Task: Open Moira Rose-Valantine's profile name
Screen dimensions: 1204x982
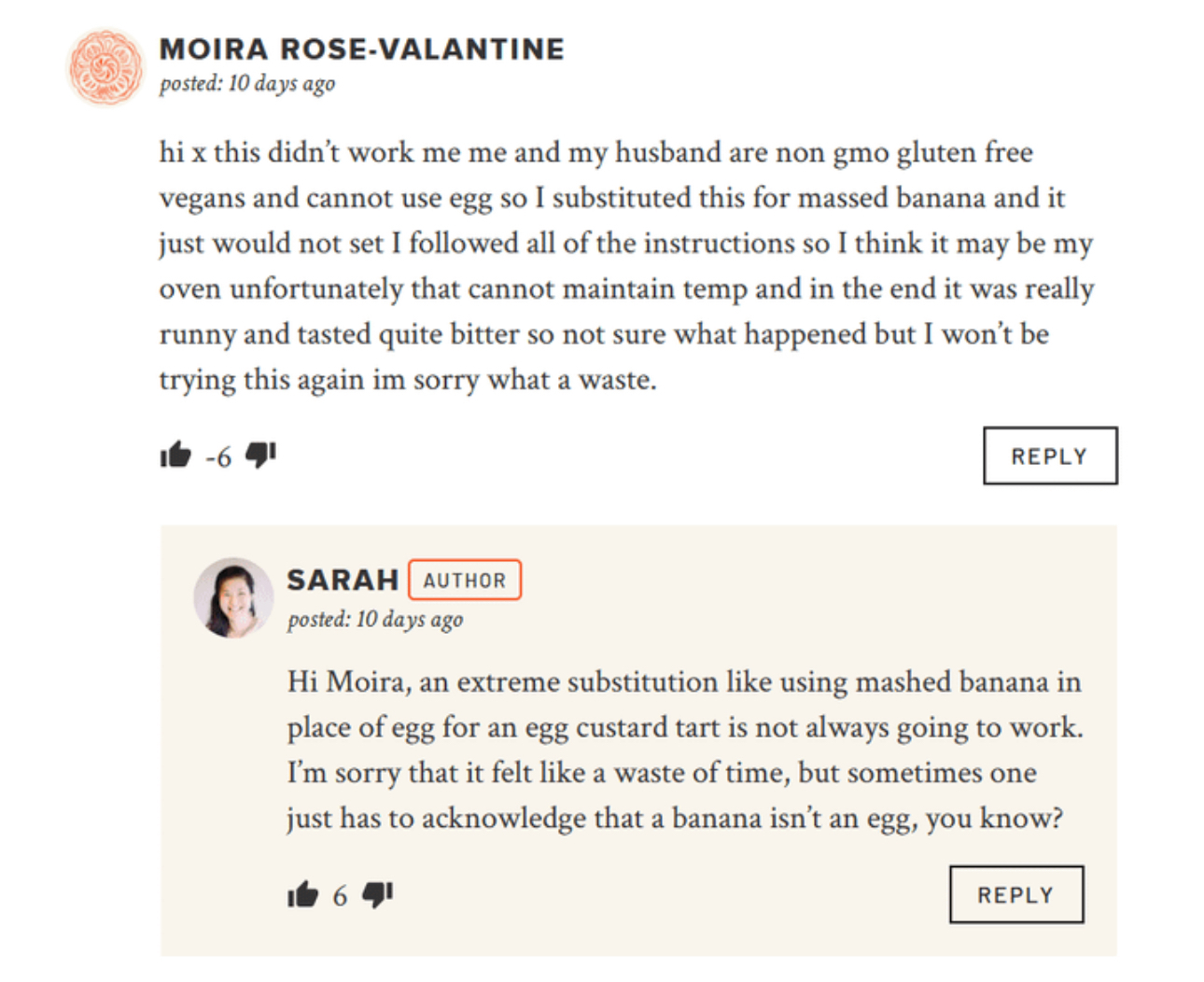Action: [361, 49]
